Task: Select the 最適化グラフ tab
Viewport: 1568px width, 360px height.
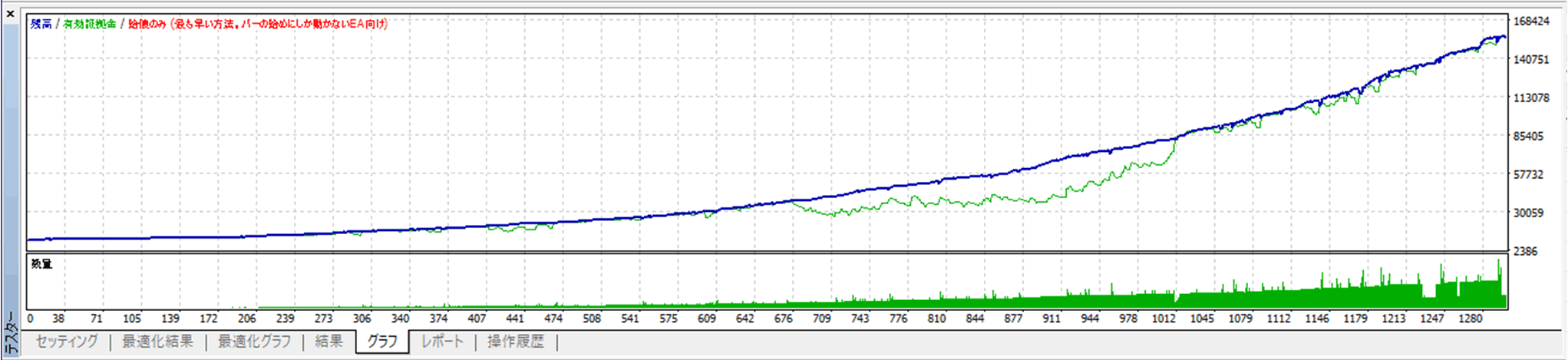Action: (x=254, y=342)
